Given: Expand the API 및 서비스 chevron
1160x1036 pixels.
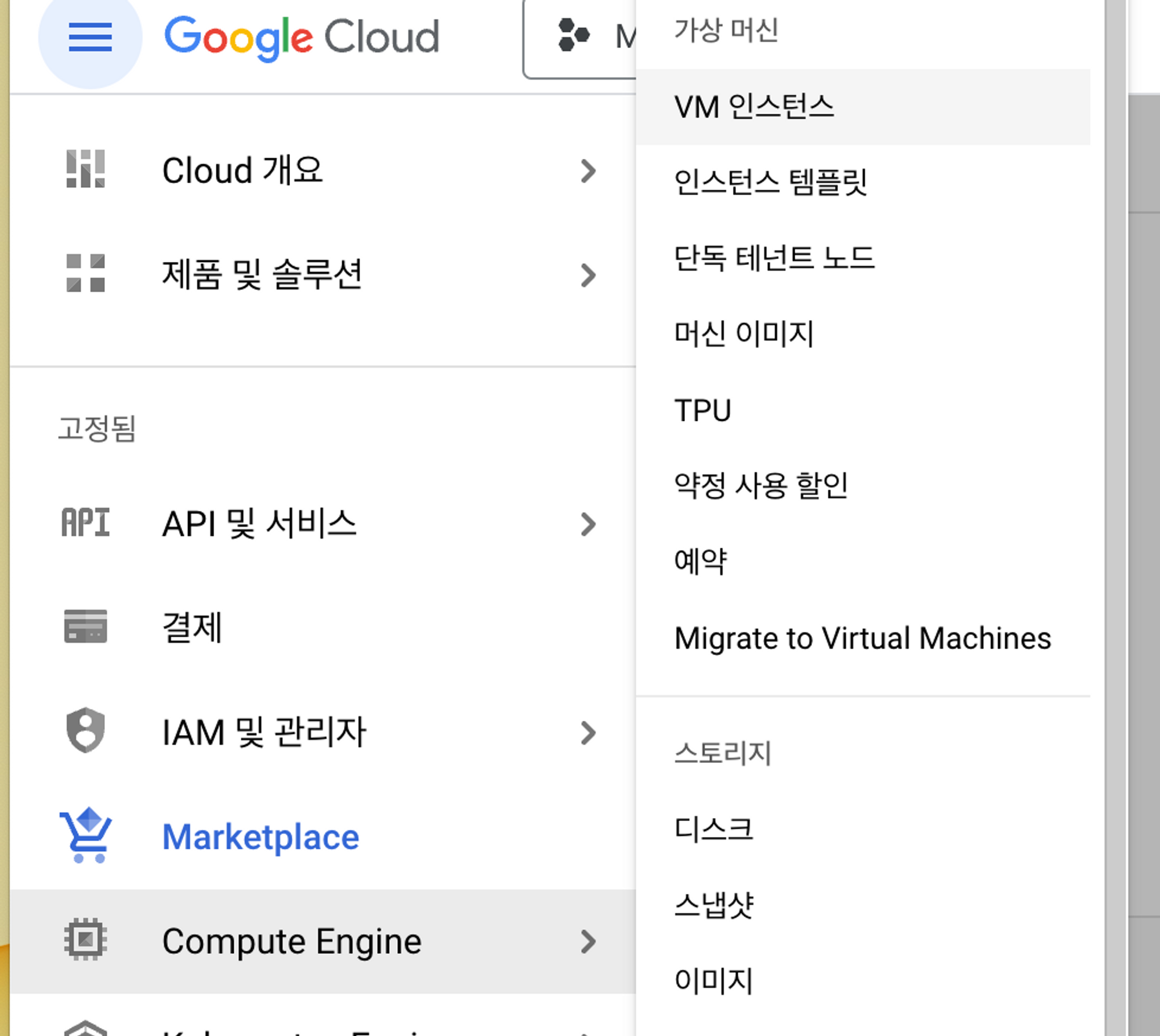Looking at the screenshot, I should point(588,524).
